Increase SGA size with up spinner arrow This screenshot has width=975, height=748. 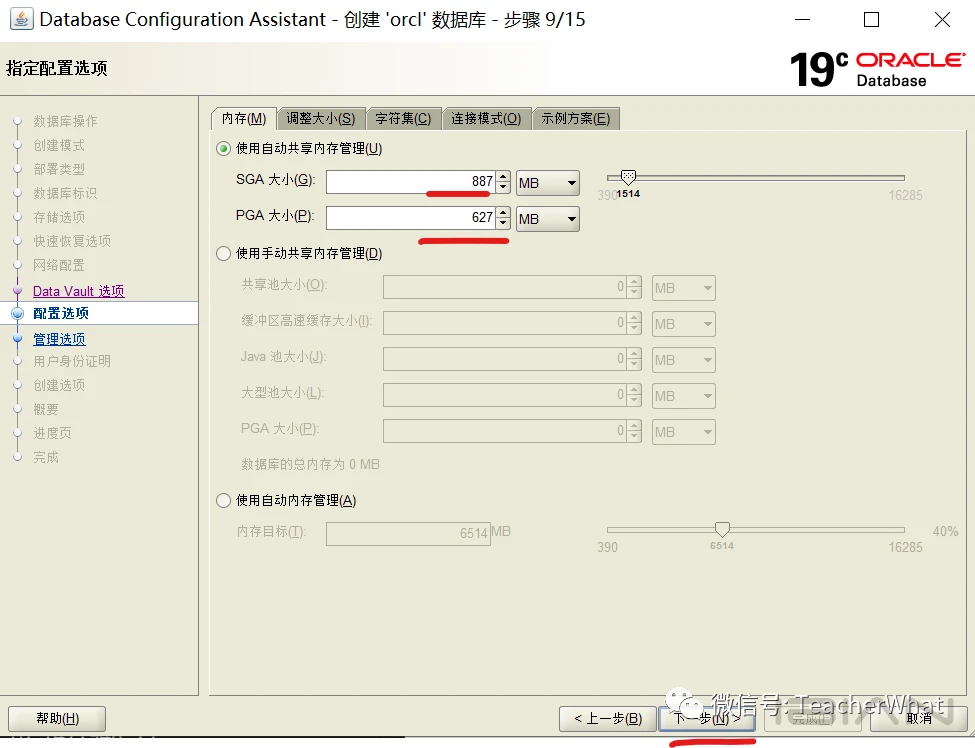coord(504,177)
